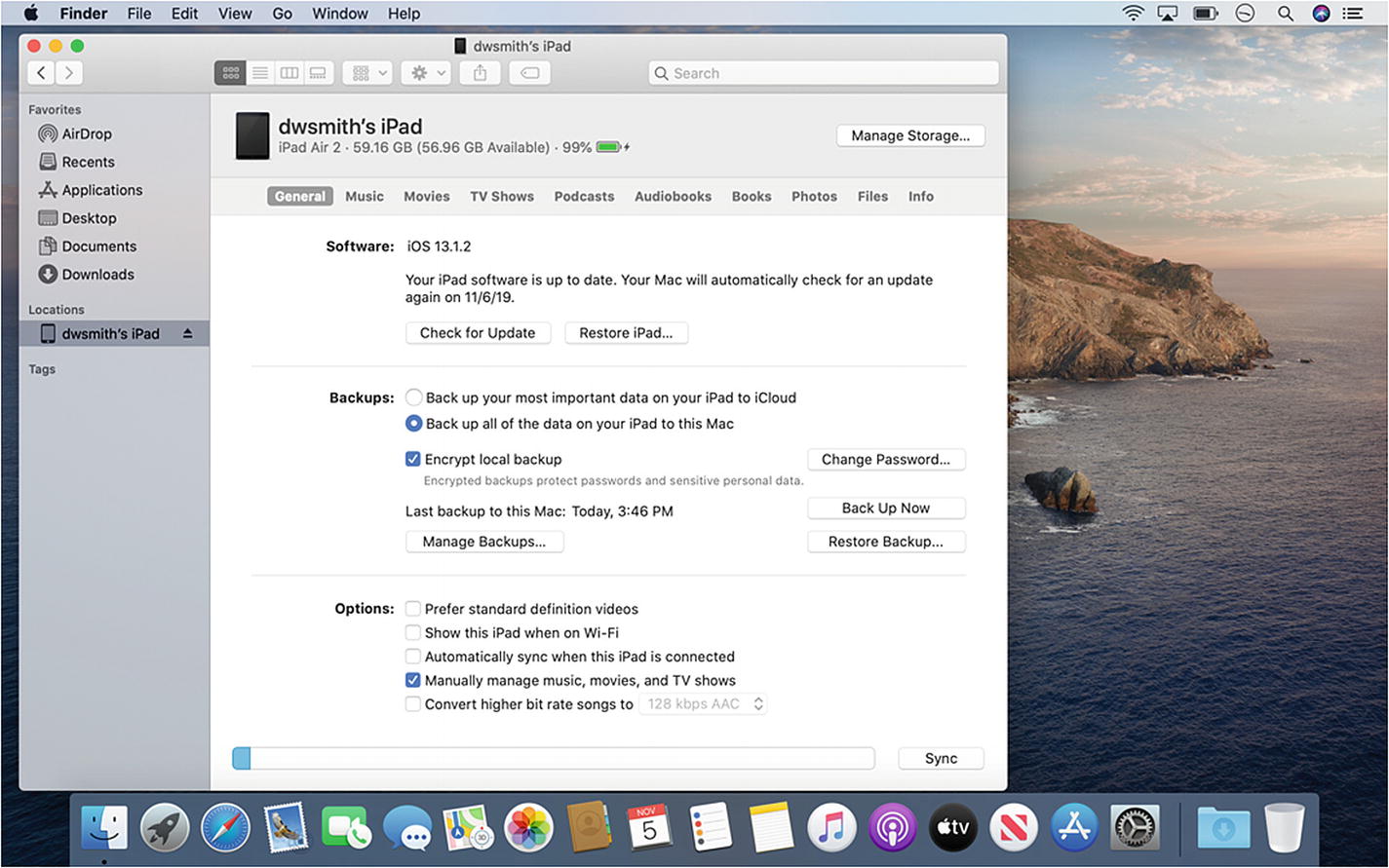Open Notification Center from the menu bar
This screenshot has height=868, width=1389.
(x=1352, y=14)
